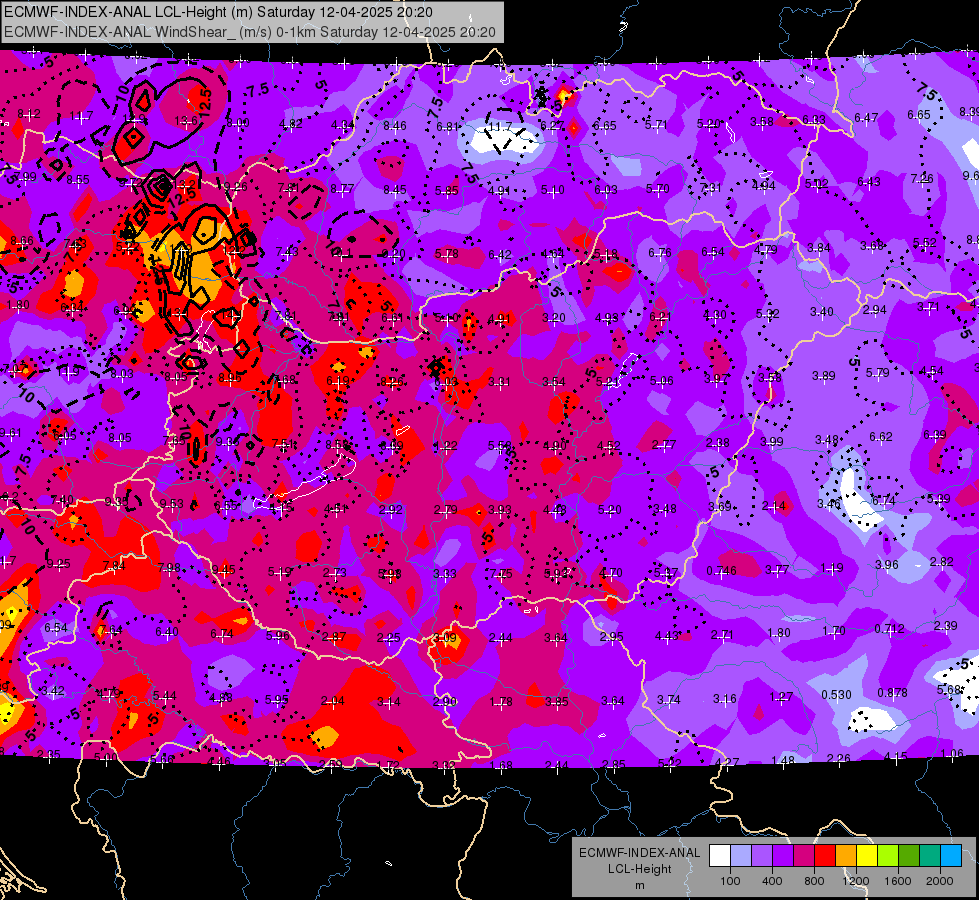The image size is (979, 900).
Task: Click the 6.42 wind shear value
Action: [x=500, y=254]
